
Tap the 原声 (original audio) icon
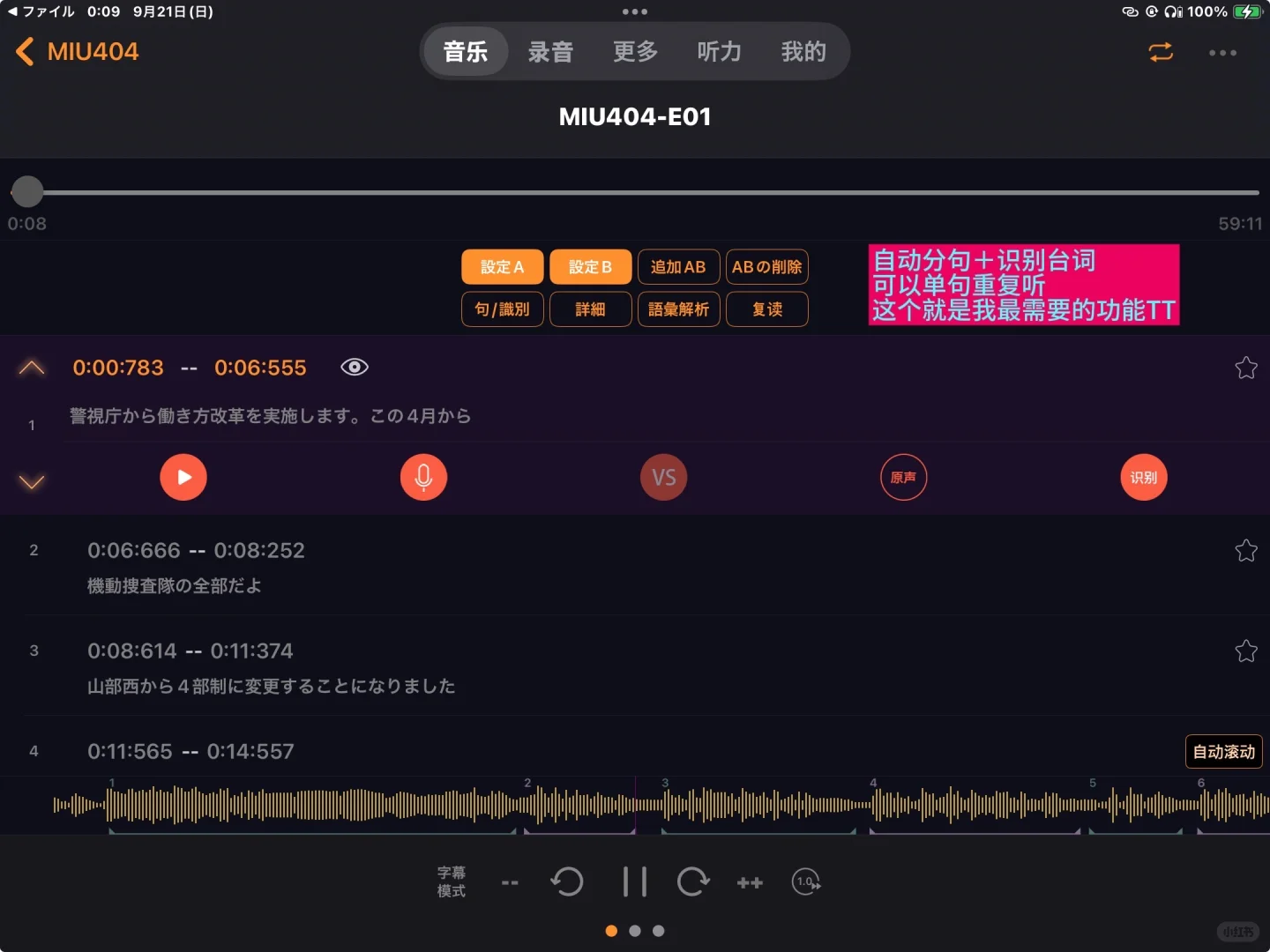(x=904, y=477)
